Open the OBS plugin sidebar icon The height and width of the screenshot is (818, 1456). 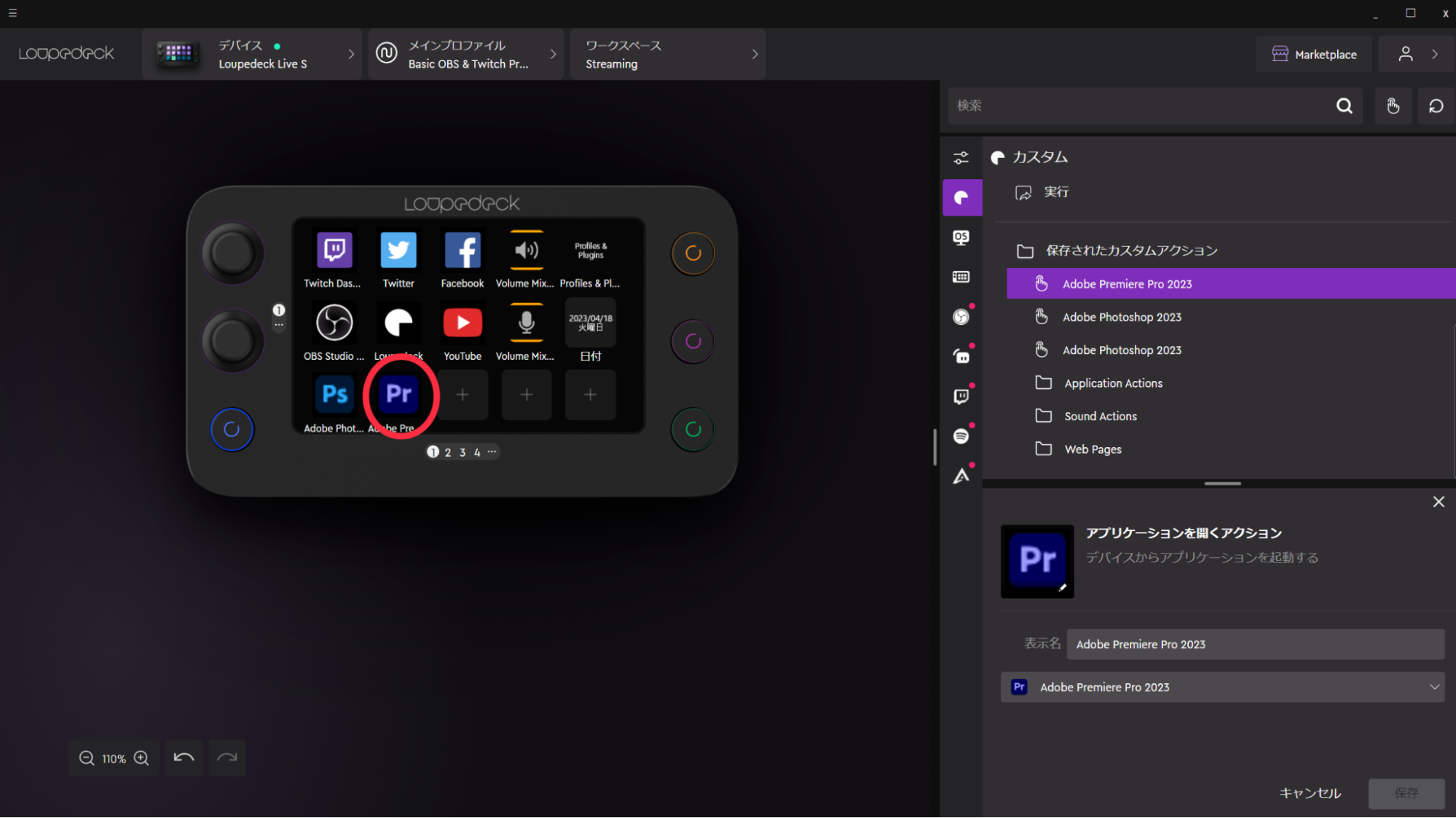(x=961, y=317)
